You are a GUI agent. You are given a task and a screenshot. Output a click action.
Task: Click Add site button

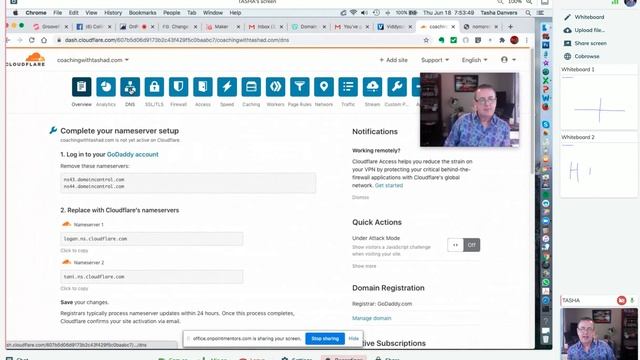pyautogui.click(x=393, y=60)
